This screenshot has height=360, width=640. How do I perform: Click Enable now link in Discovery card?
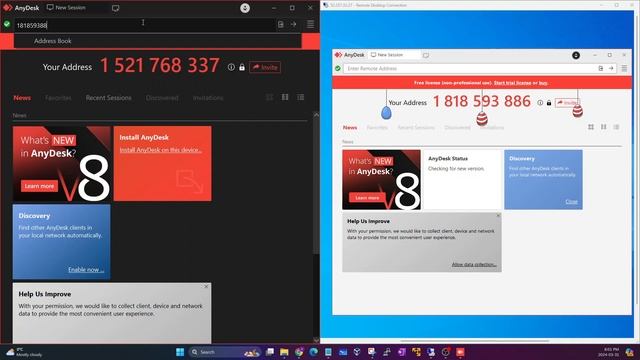click(86, 269)
